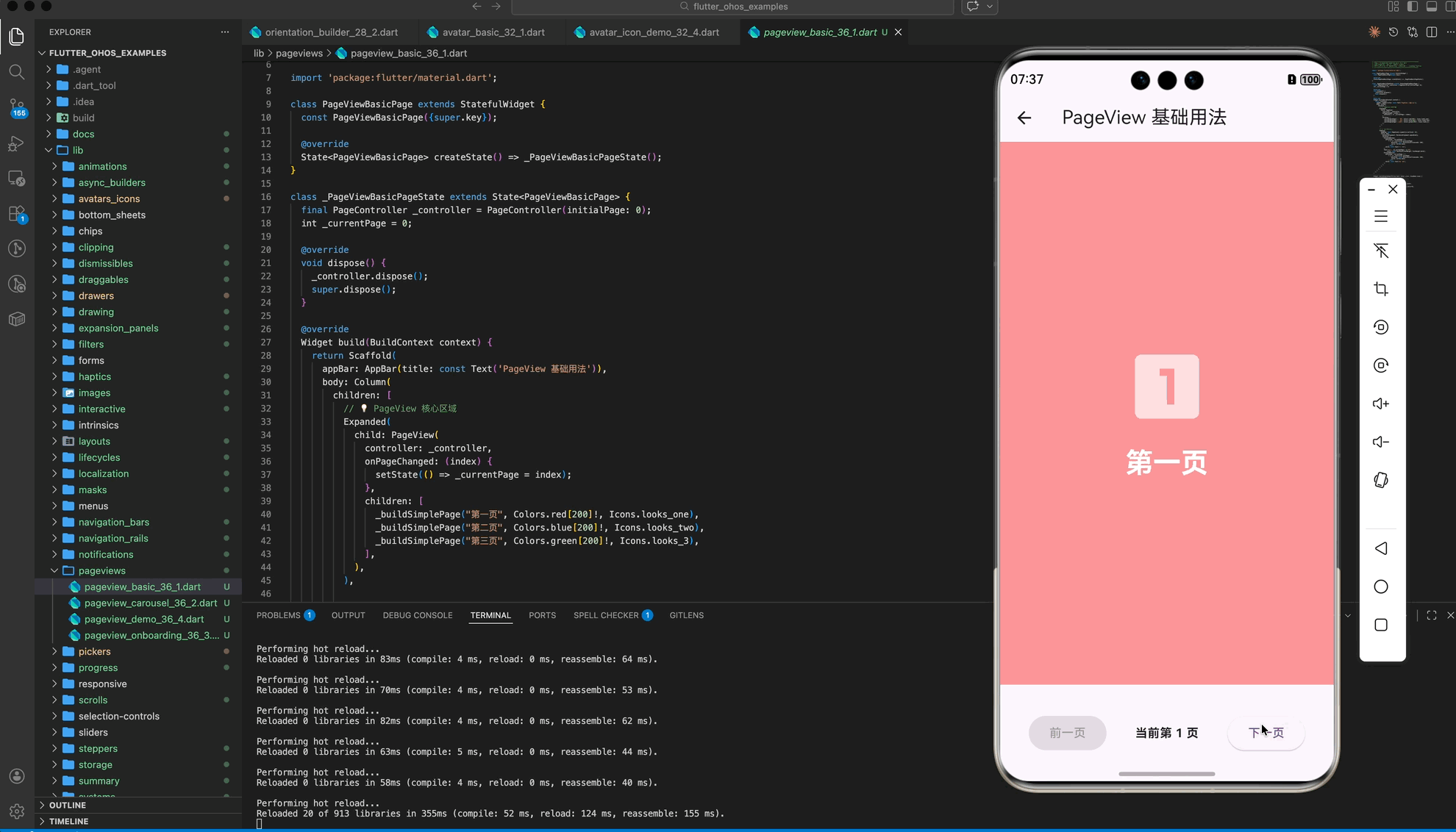
Task: Collapse the pageviews folder
Action: click(x=101, y=570)
